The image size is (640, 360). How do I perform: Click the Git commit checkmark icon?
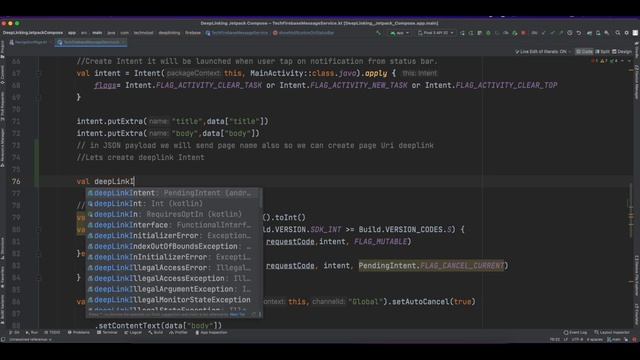tap(553, 33)
